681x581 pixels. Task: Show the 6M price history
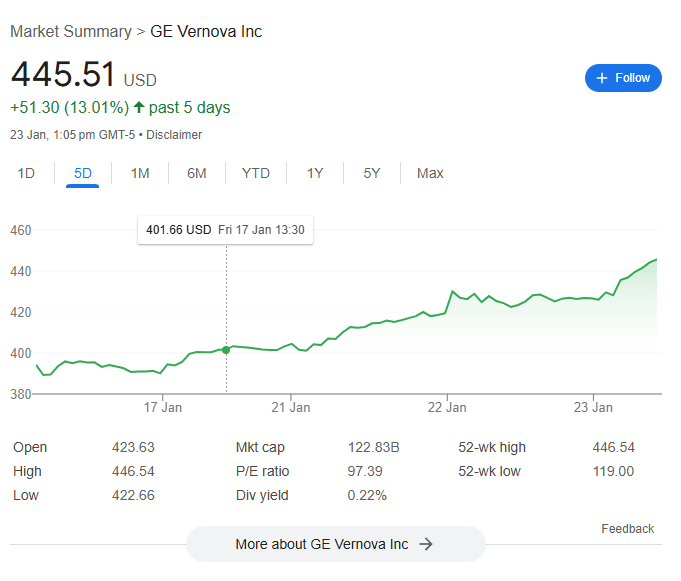click(197, 173)
